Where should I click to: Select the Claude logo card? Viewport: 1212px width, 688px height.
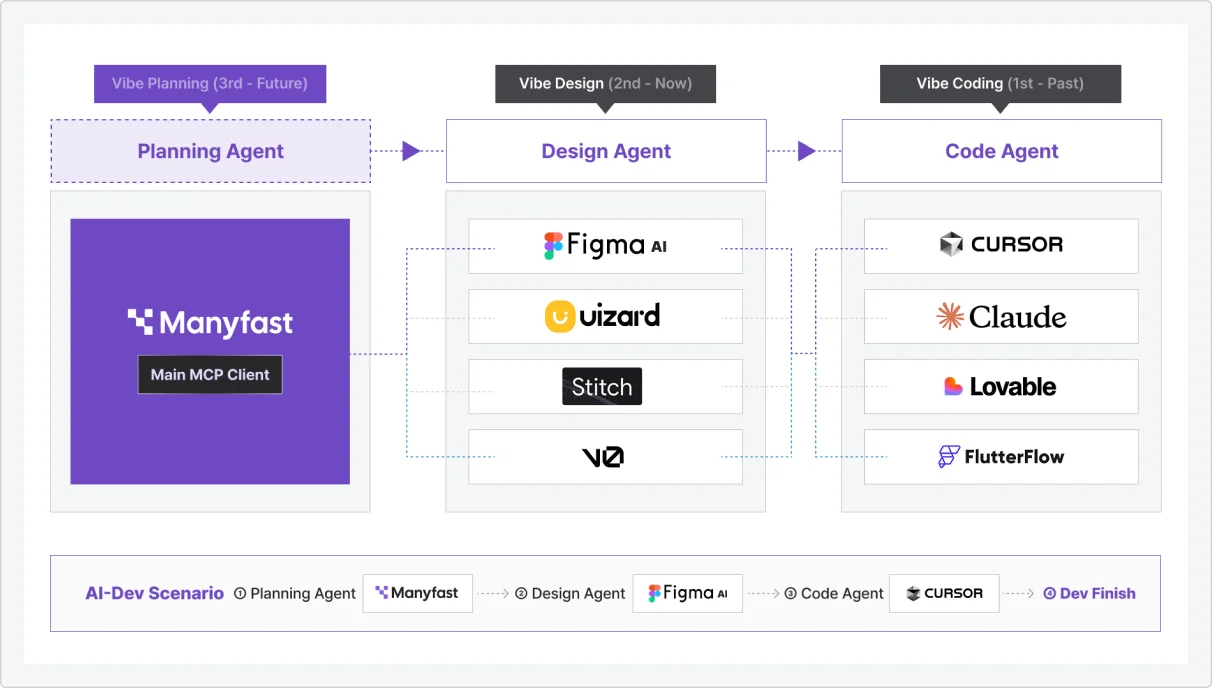point(1001,316)
